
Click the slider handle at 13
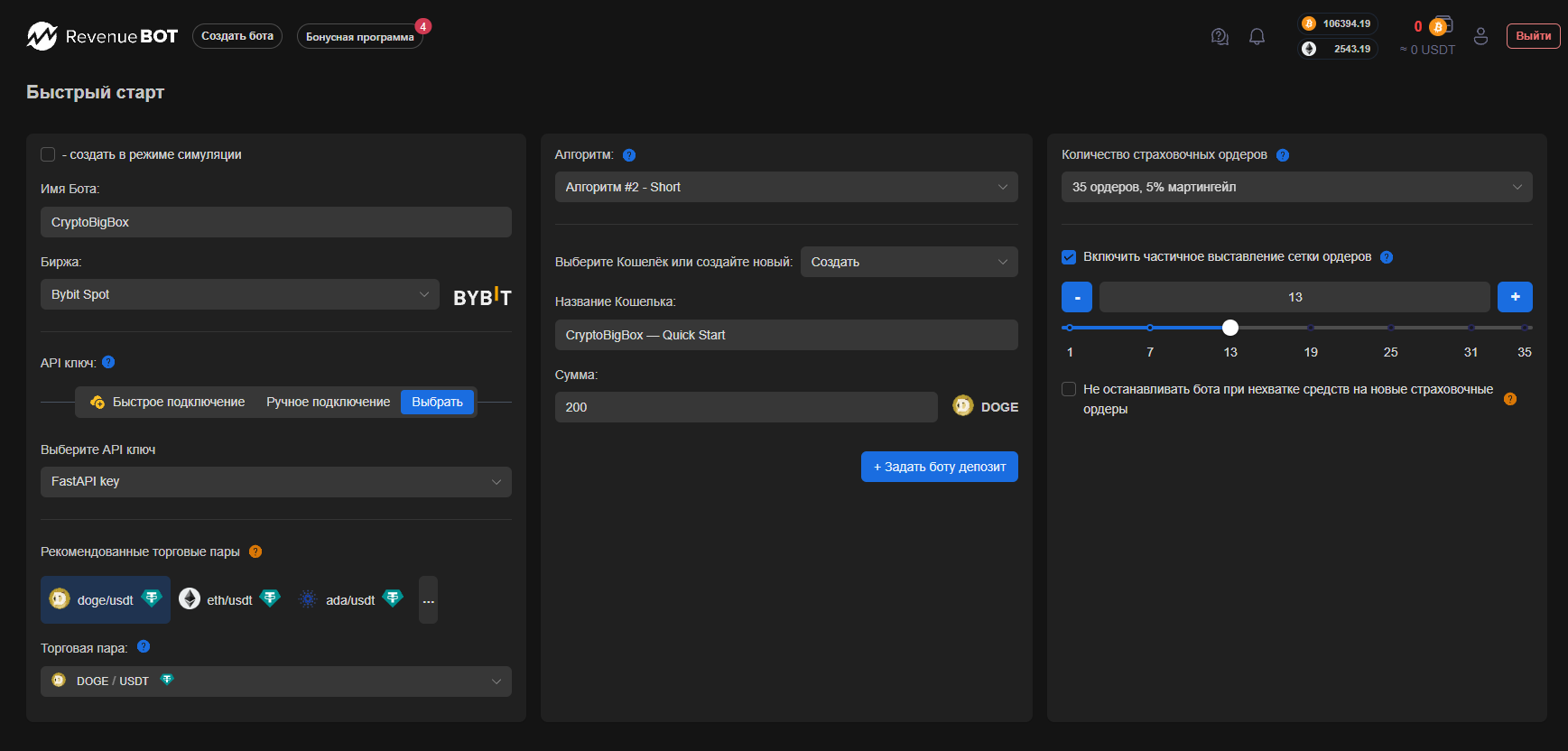coord(1230,328)
